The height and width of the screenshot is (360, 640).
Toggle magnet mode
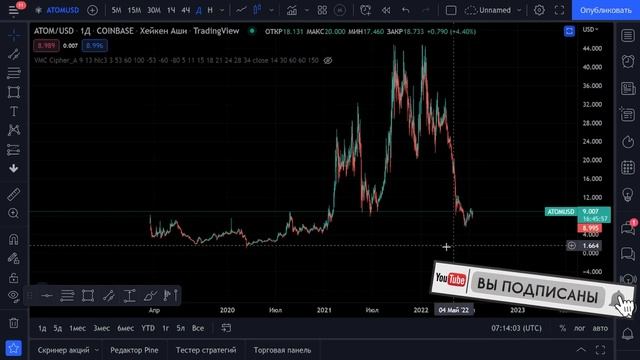pos(14,239)
